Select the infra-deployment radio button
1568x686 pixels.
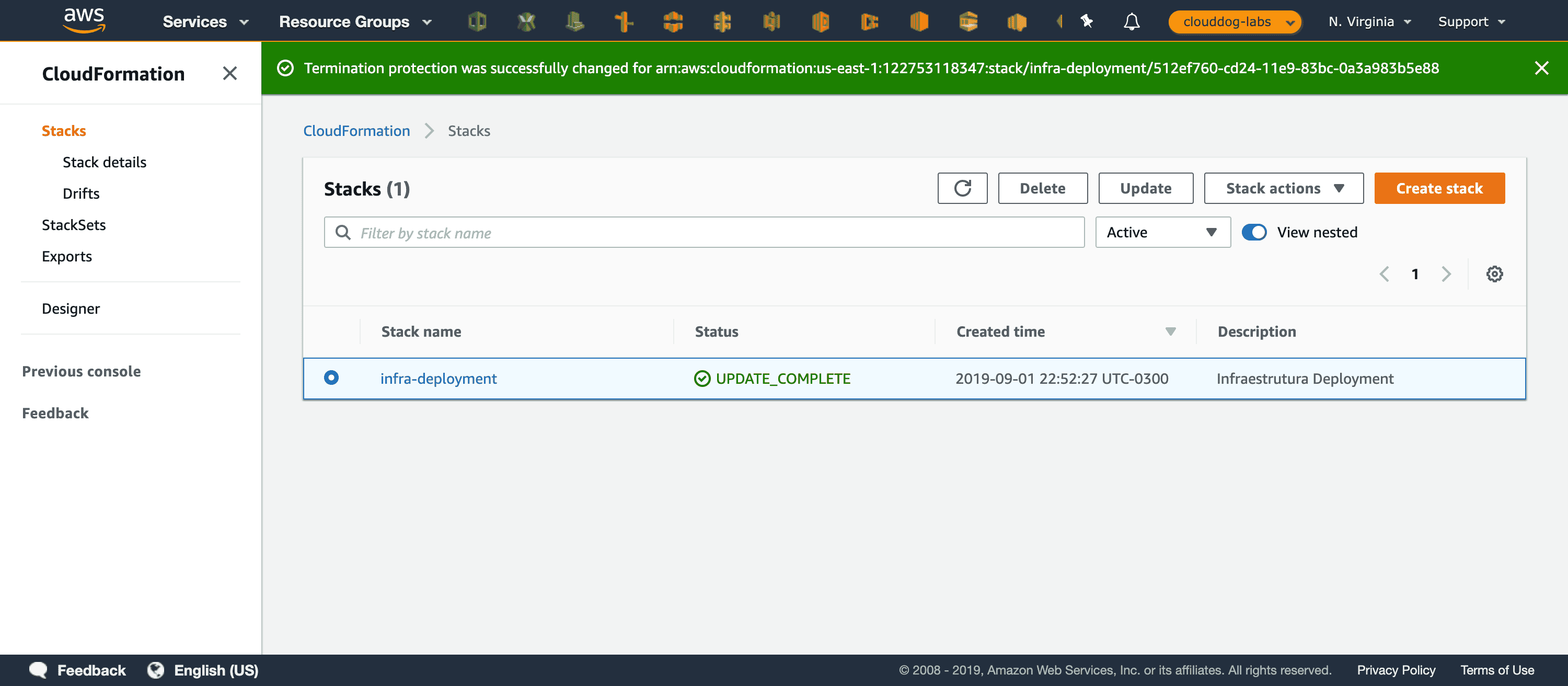point(331,378)
